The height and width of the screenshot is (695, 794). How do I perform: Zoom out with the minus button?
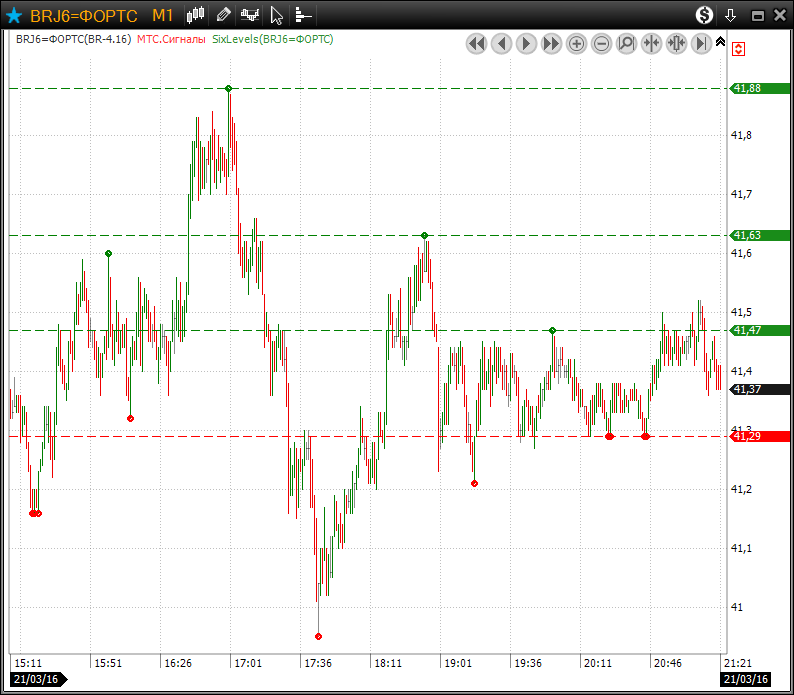point(602,43)
